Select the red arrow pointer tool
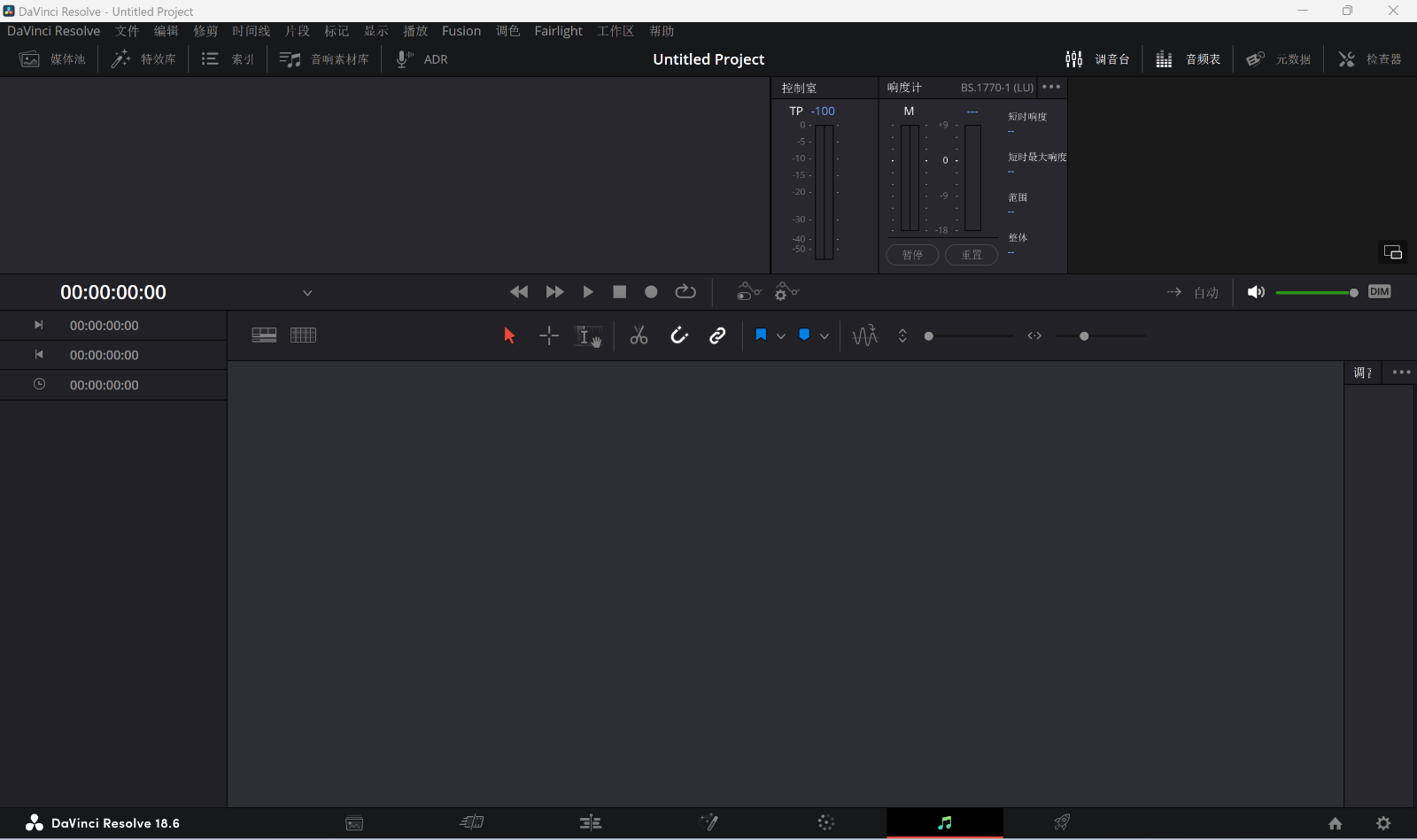1417x840 pixels. 509,335
